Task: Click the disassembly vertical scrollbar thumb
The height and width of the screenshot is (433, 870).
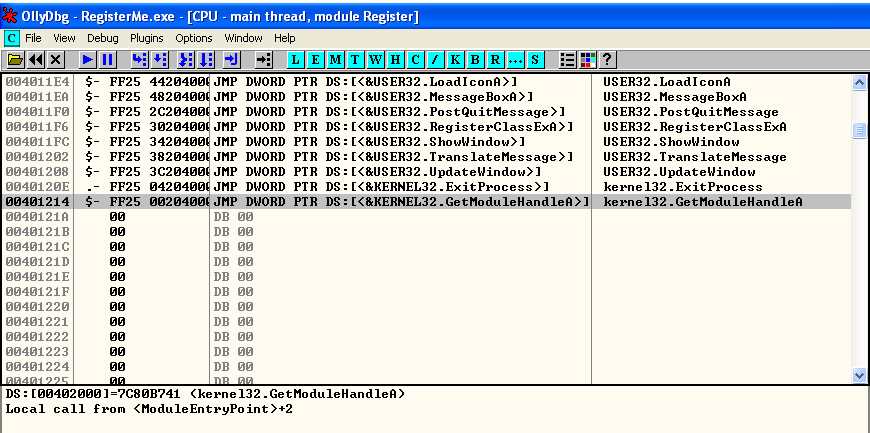Action: (859, 130)
